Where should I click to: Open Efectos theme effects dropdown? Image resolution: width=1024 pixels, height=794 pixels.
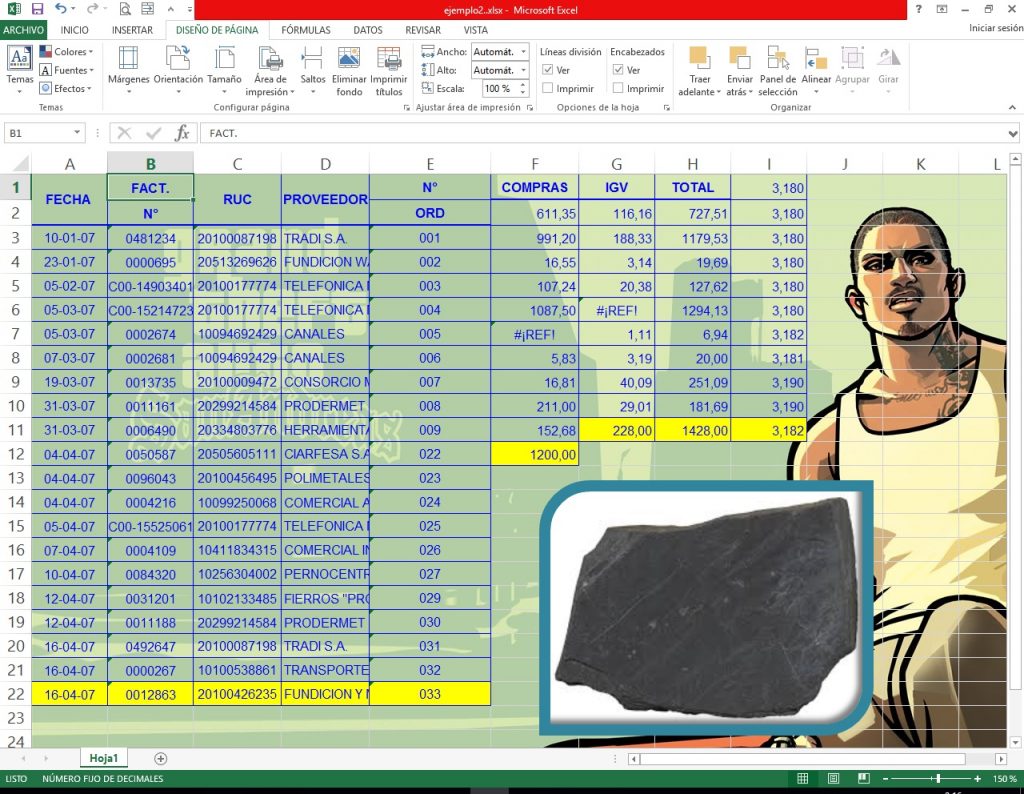(x=65, y=88)
